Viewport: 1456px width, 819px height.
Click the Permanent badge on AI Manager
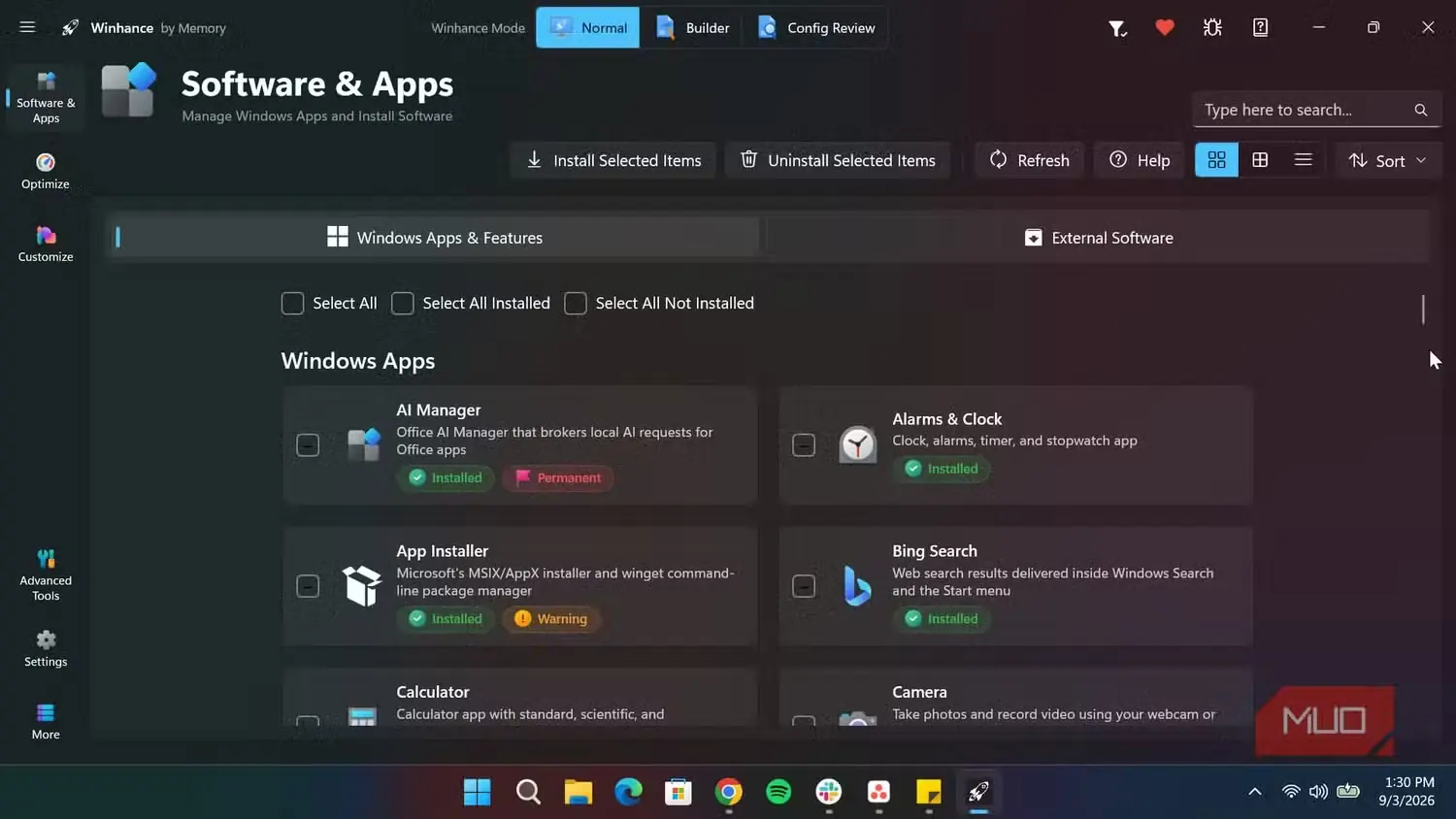pos(558,477)
